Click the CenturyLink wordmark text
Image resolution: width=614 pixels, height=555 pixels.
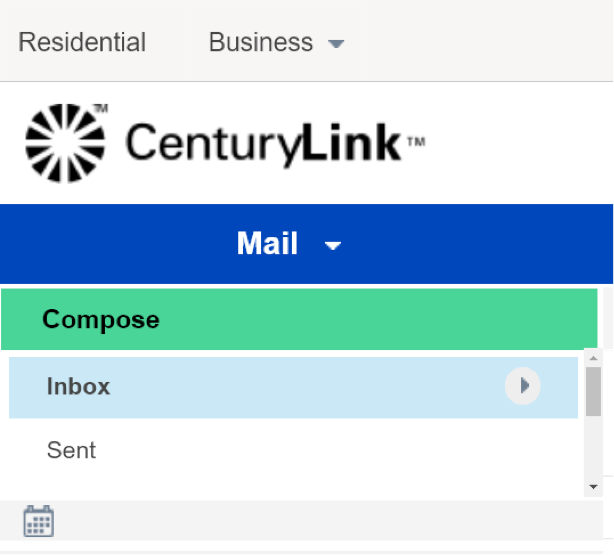point(263,145)
